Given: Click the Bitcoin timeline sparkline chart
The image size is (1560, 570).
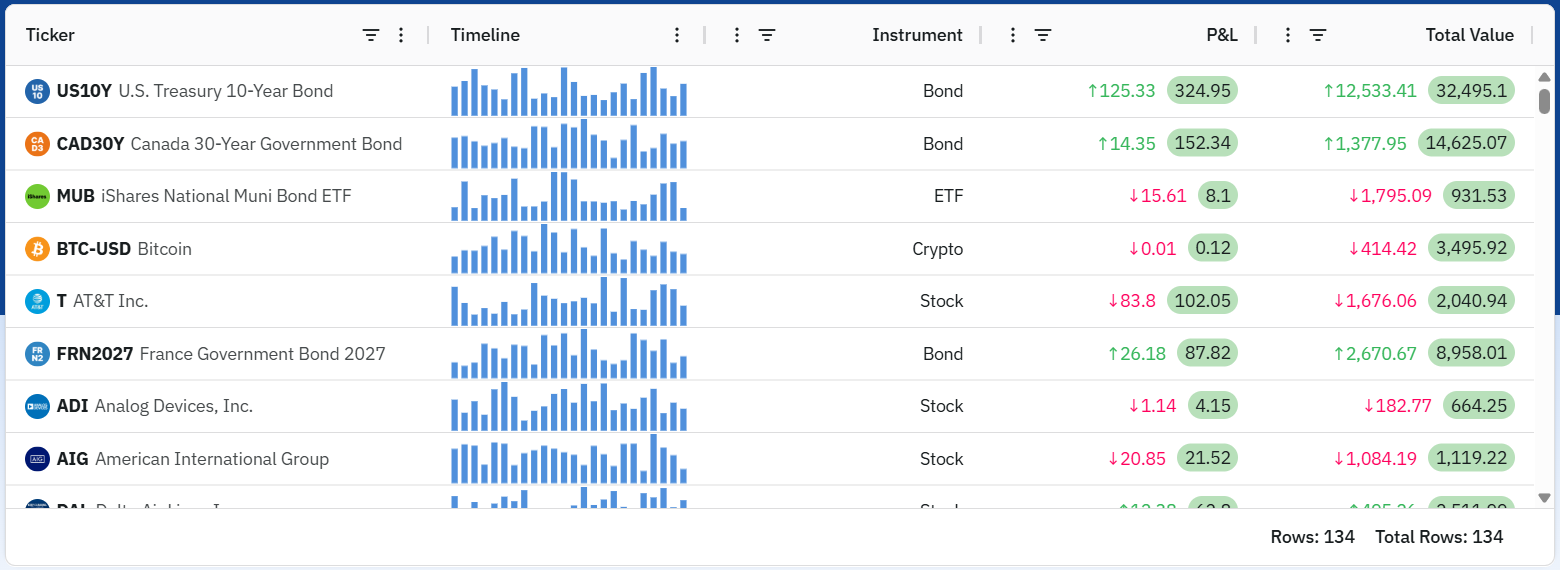Looking at the screenshot, I should pyautogui.click(x=568, y=249).
